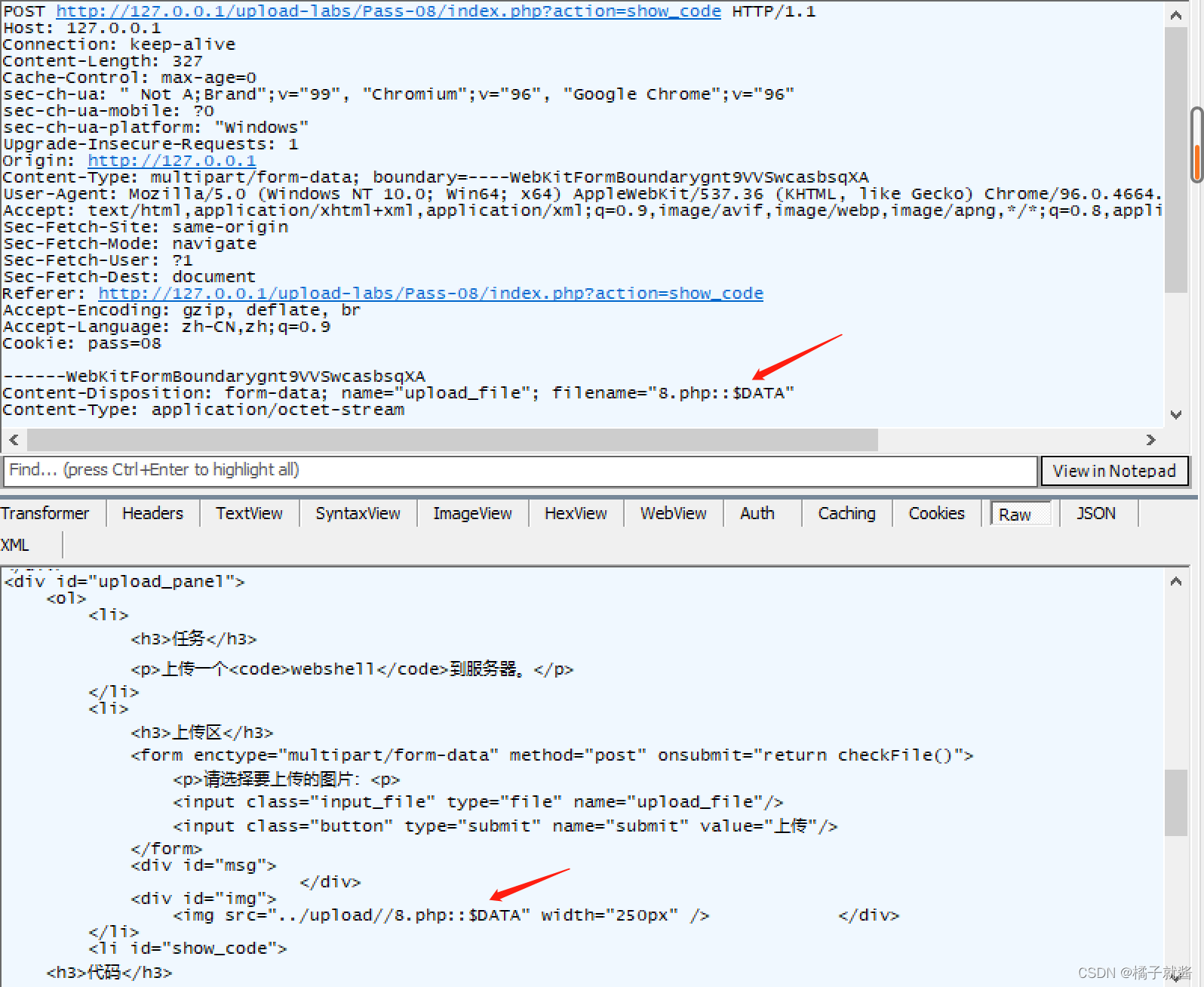Click the Cache-Control: max-age=0 line
Image resolution: width=1204 pixels, height=987 pixels.
(129, 78)
